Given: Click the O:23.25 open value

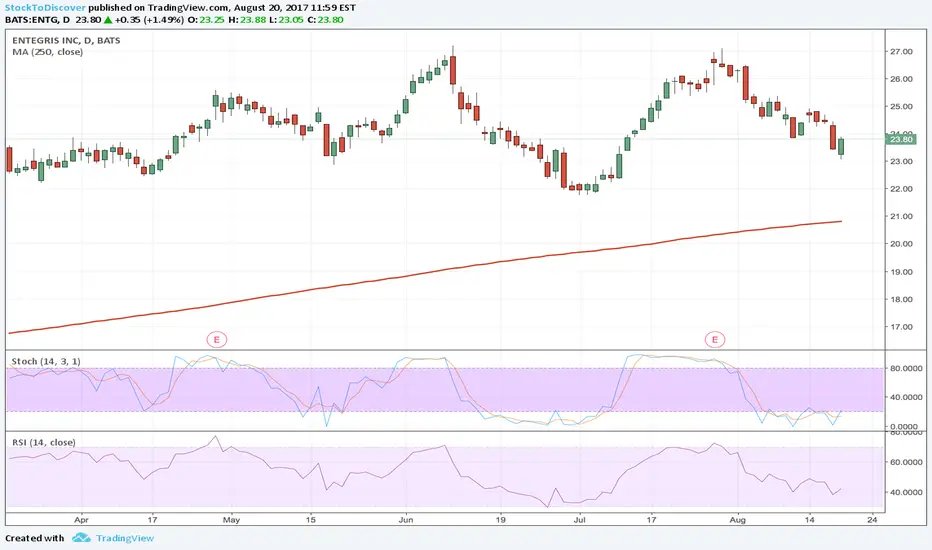Looking at the screenshot, I should click(x=206, y=20).
